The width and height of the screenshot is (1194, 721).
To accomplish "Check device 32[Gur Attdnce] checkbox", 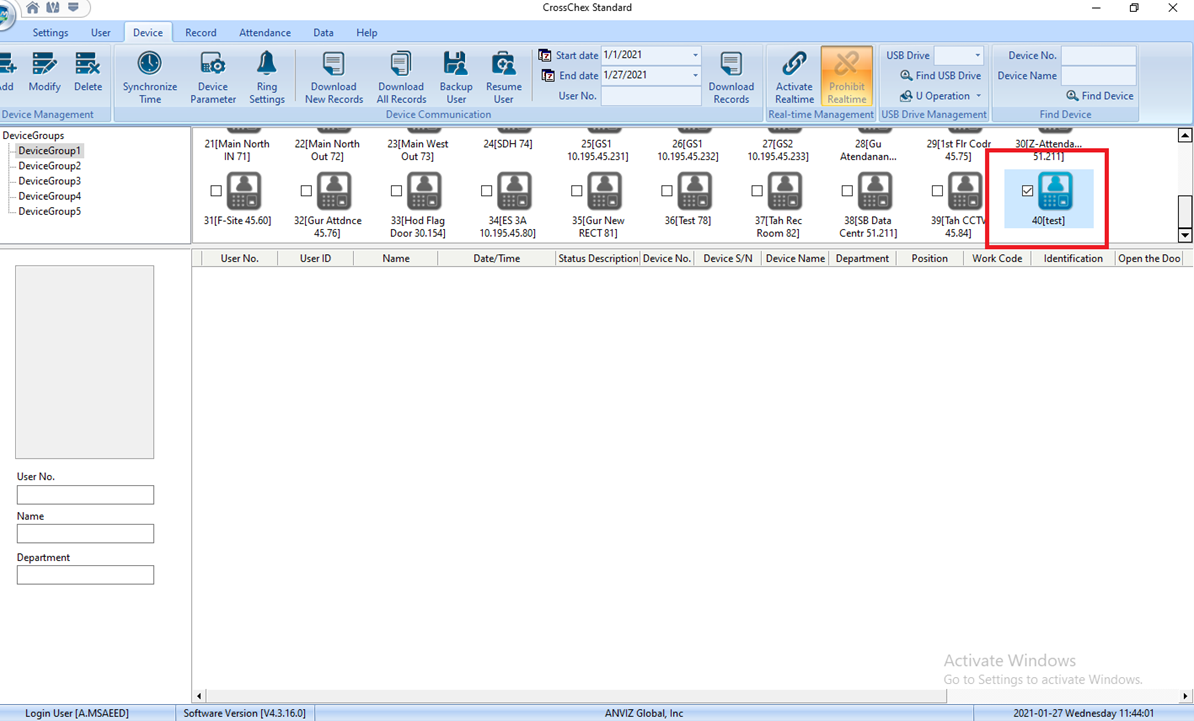I will coord(306,191).
